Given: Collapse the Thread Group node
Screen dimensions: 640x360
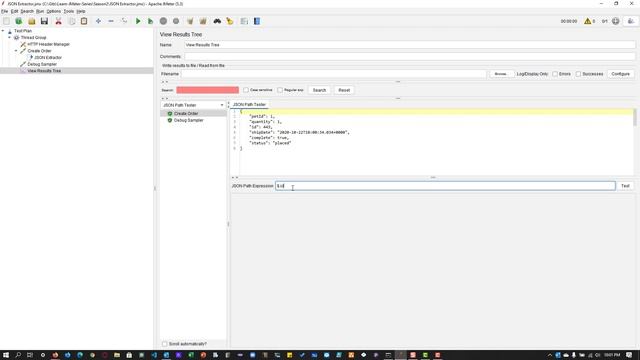Looking at the screenshot, I should click(x=10, y=38).
